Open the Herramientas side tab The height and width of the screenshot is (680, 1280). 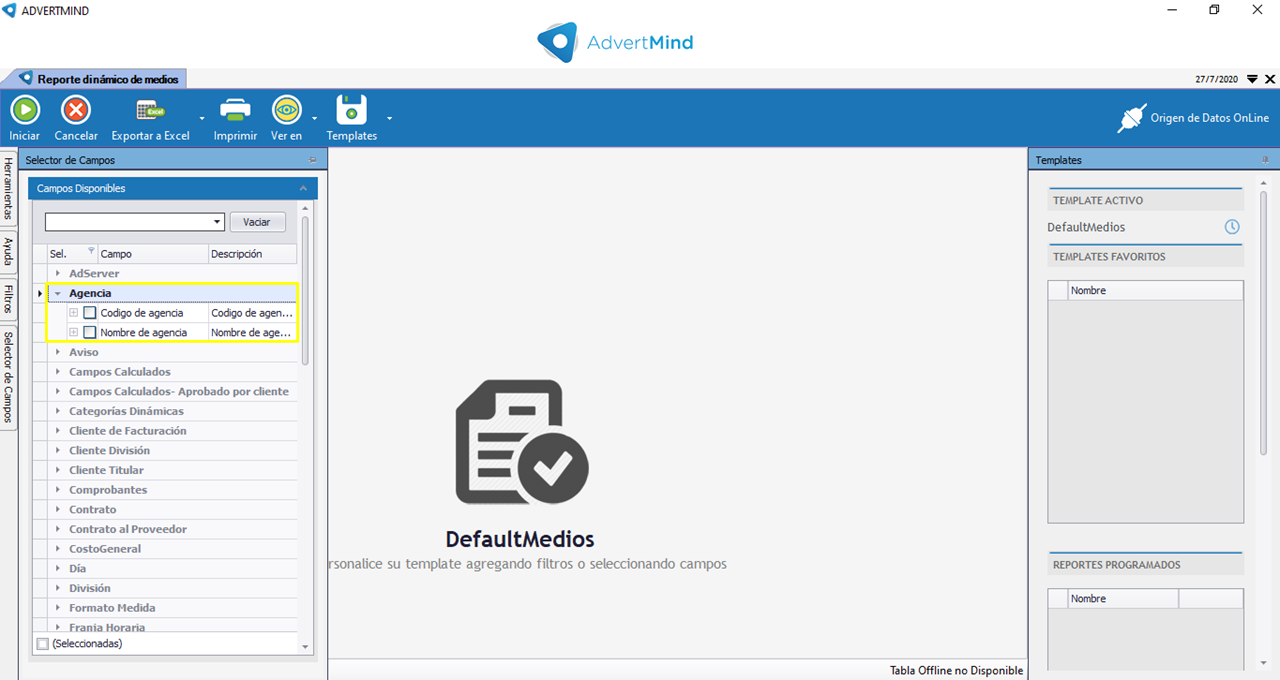9,188
